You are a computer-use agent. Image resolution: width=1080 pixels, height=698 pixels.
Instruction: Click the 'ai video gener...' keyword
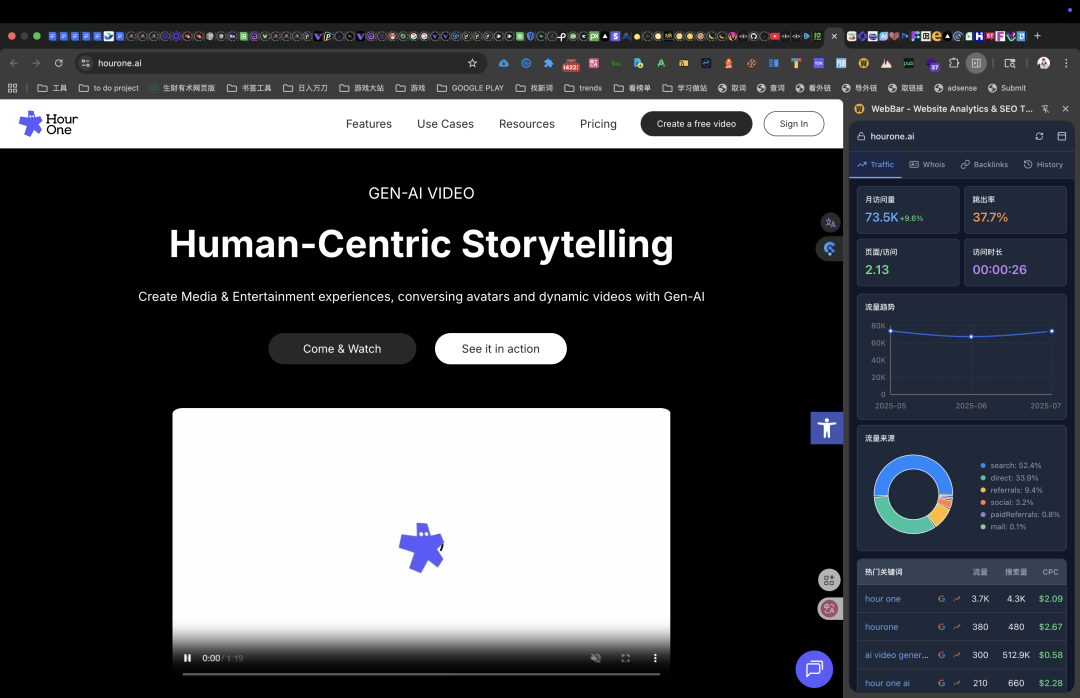(896, 655)
